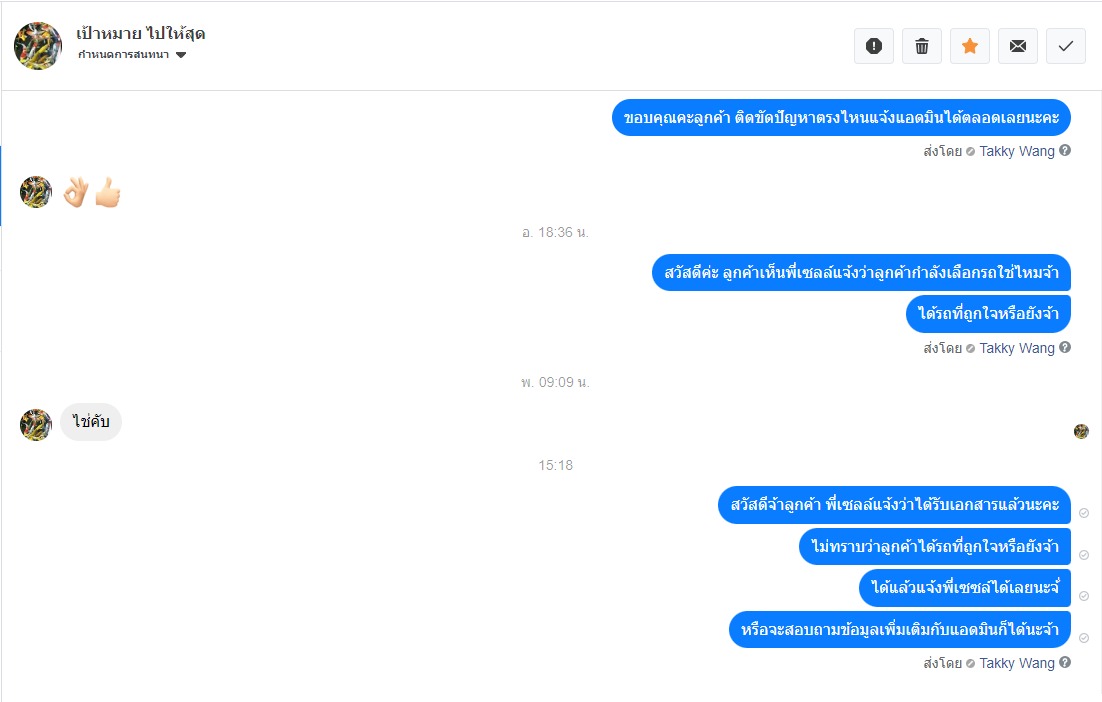1102x702 pixels.
Task: Click small seen-by avatar on right
Action: [x=1081, y=431]
